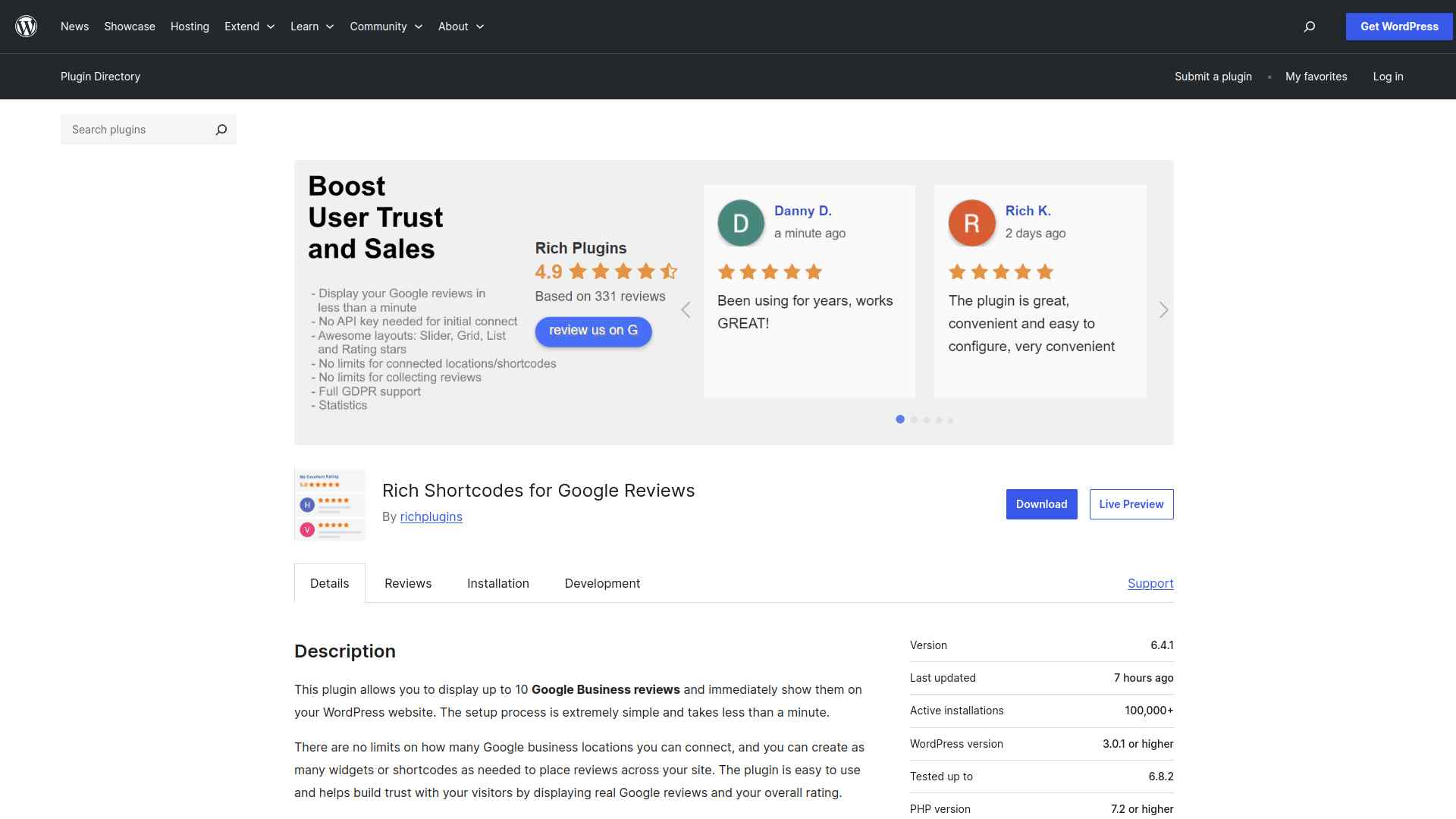The image size is (1456, 819).
Task: Open Submit a plugin link
Action: tap(1213, 77)
